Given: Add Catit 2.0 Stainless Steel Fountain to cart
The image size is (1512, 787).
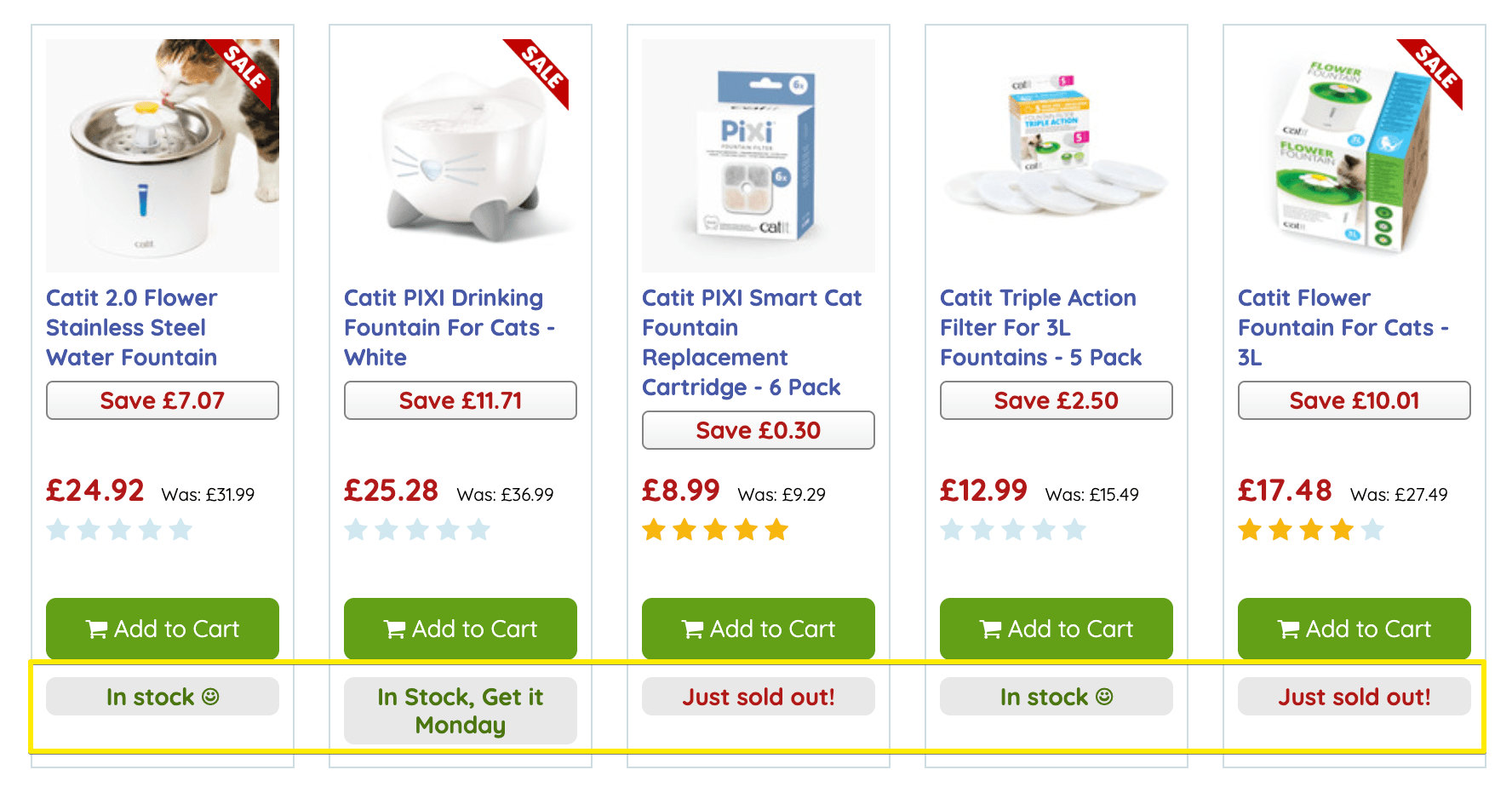Looking at the screenshot, I should pyautogui.click(x=163, y=629).
